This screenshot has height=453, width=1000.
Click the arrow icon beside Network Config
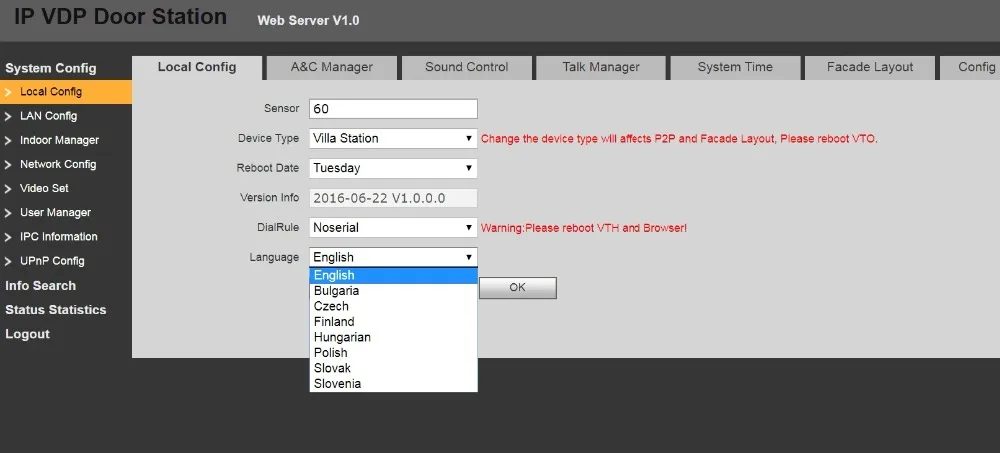click(8, 165)
